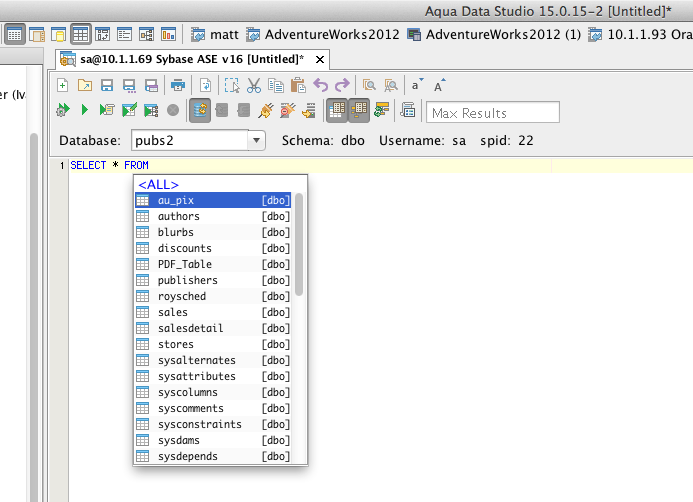The height and width of the screenshot is (502, 693).
Task: Click the Commit transaction icon
Action: (x=222, y=110)
